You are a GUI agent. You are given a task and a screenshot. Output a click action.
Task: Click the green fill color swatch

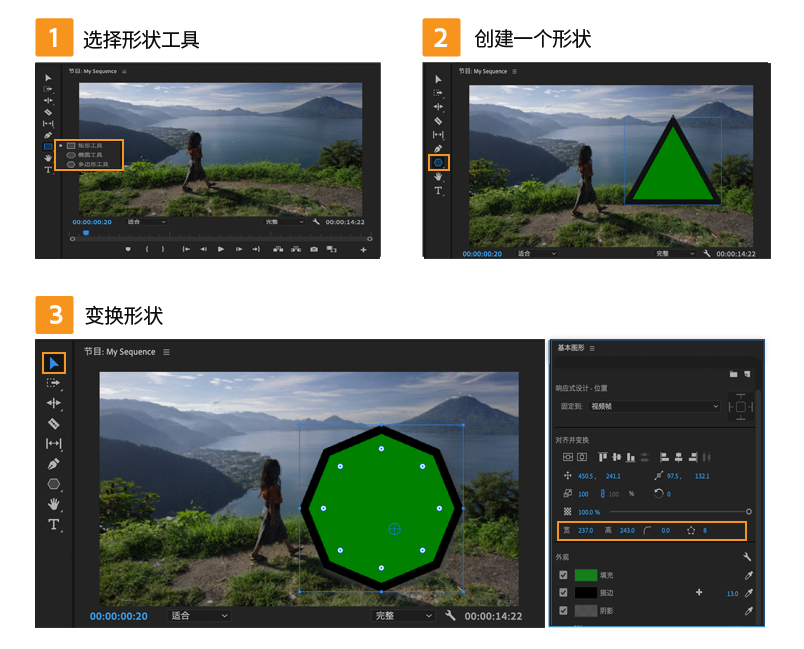[585, 575]
